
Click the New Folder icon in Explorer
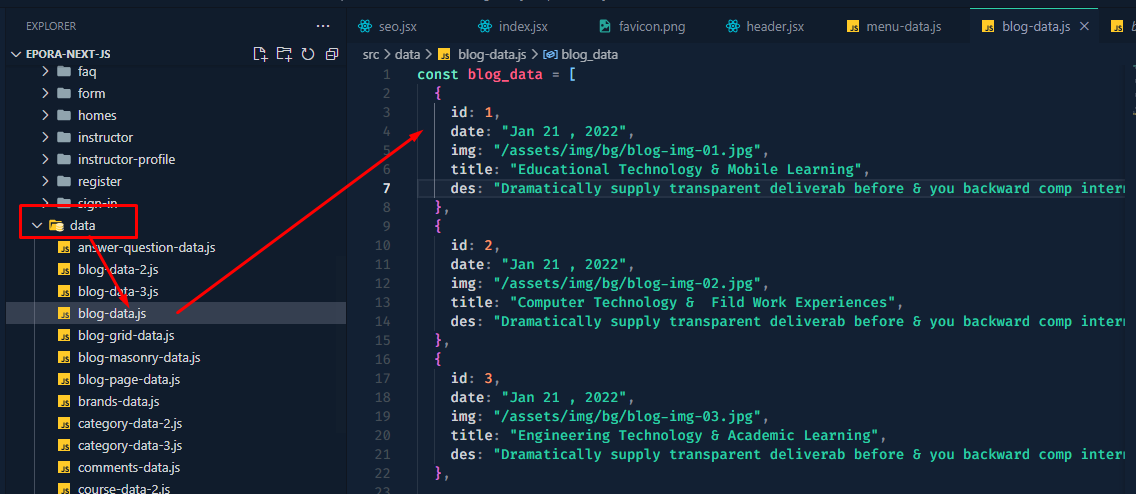tap(284, 54)
